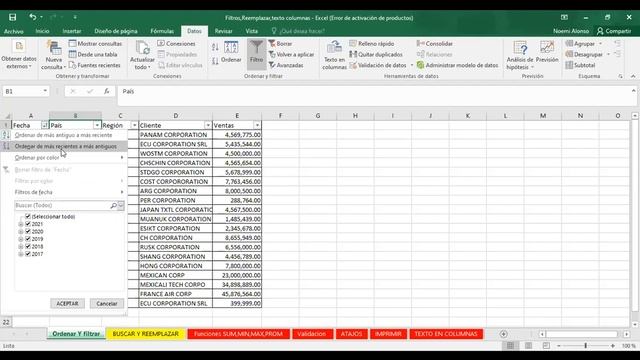Zoom out with the minus button
The image size is (640, 360).
tap(558, 346)
